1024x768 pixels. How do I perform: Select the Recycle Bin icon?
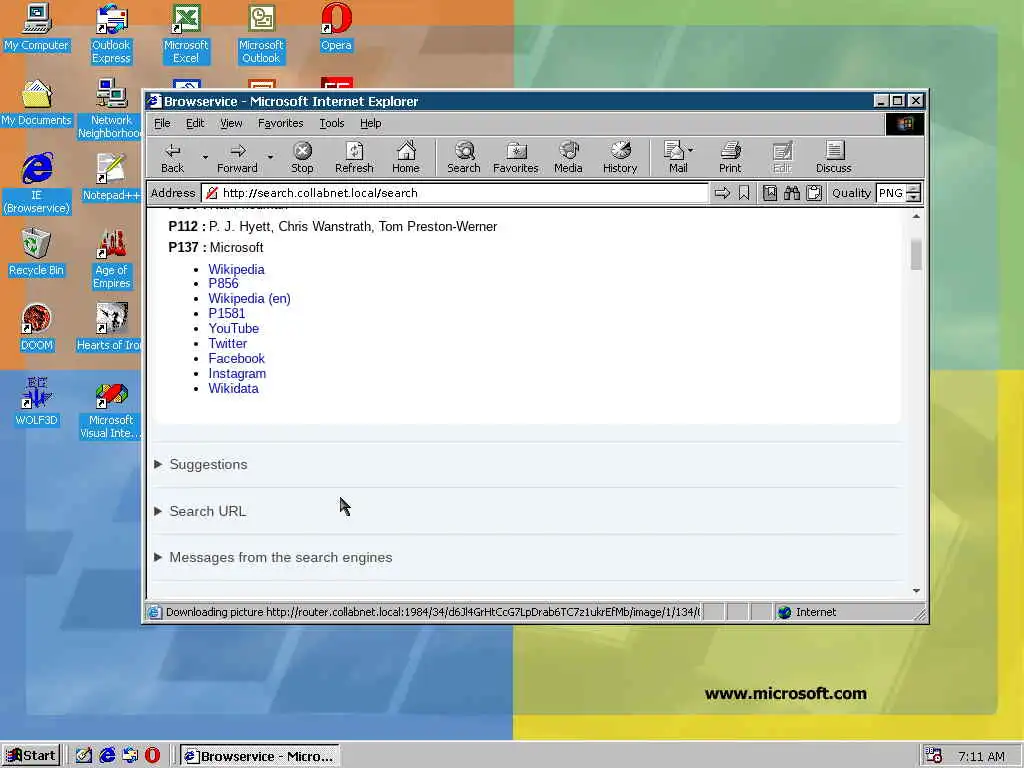click(x=36, y=253)
